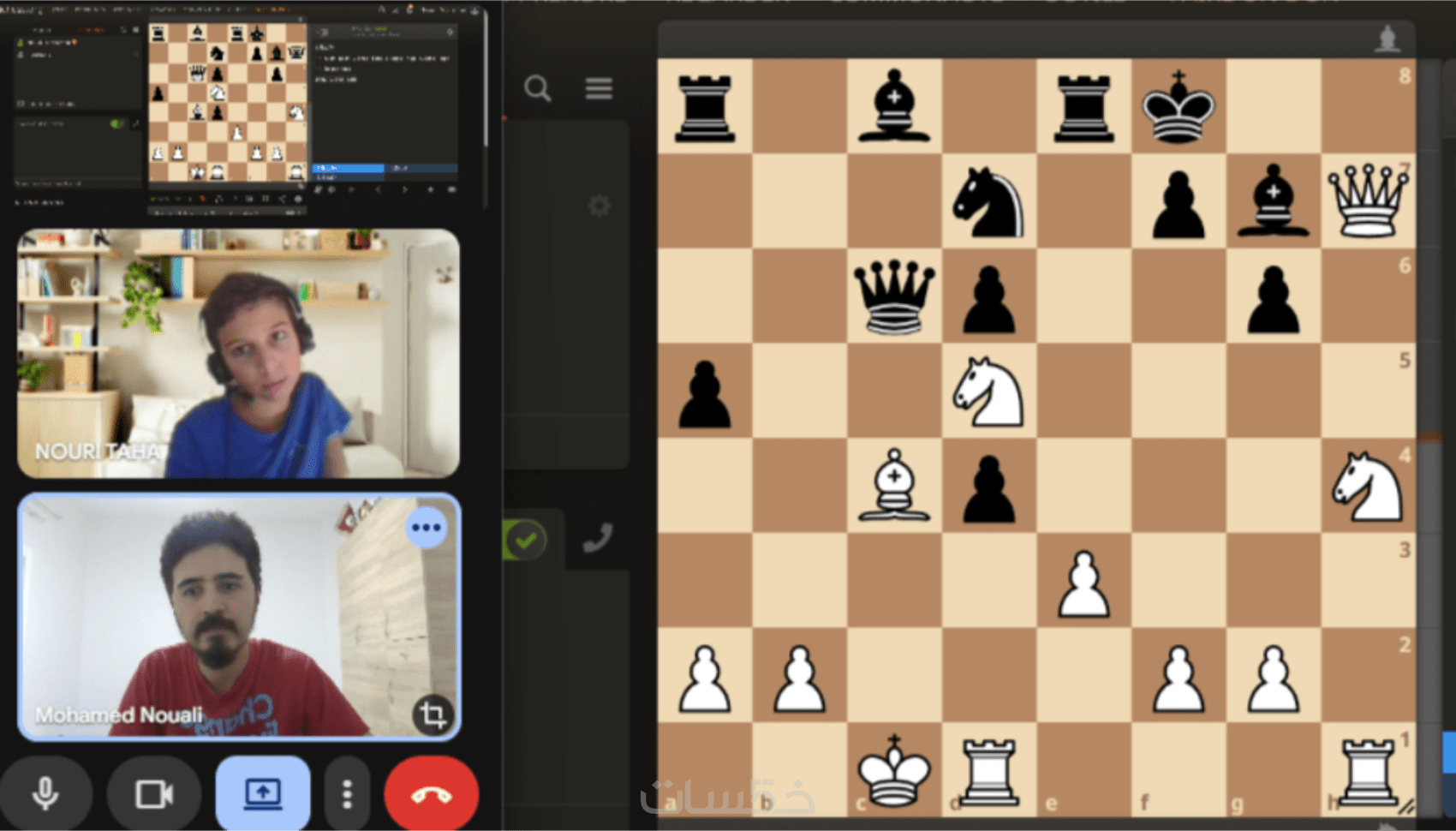End the call with the red hang-up button
This screenshot has height=831, width=1456.
[x=432, y=794]
